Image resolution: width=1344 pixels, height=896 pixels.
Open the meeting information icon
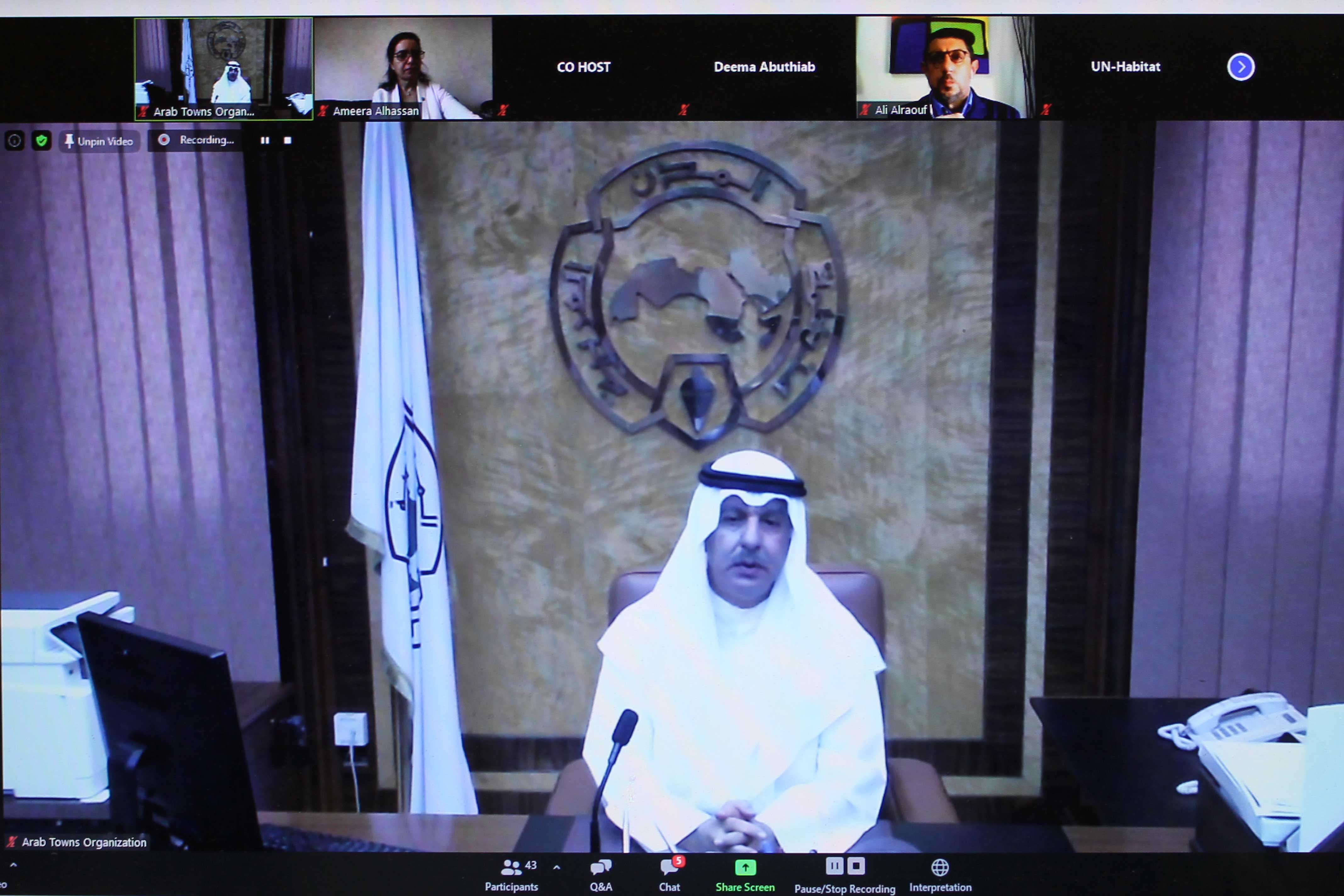[15, 141]
